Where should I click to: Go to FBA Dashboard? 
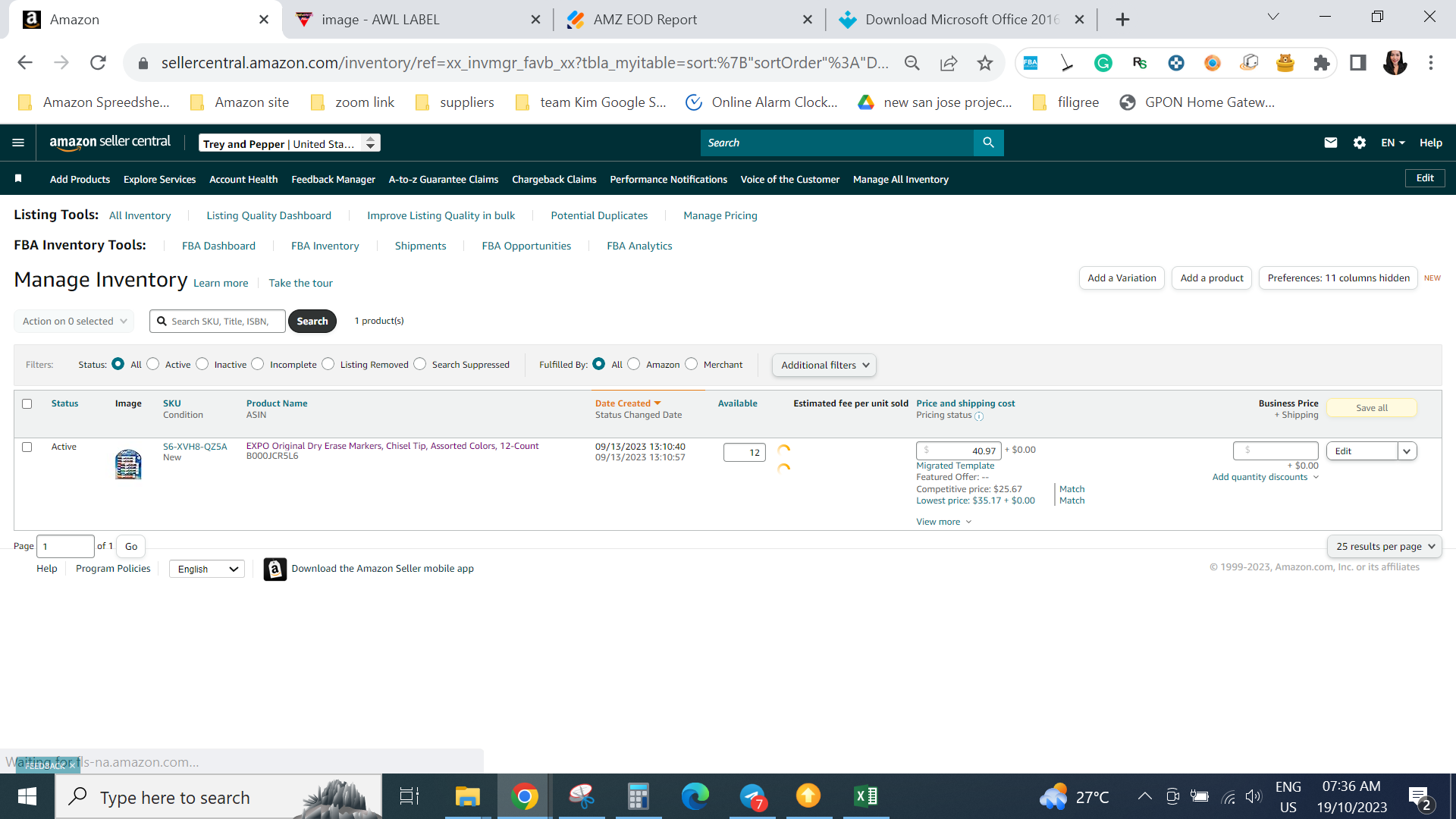coord(218,246)
